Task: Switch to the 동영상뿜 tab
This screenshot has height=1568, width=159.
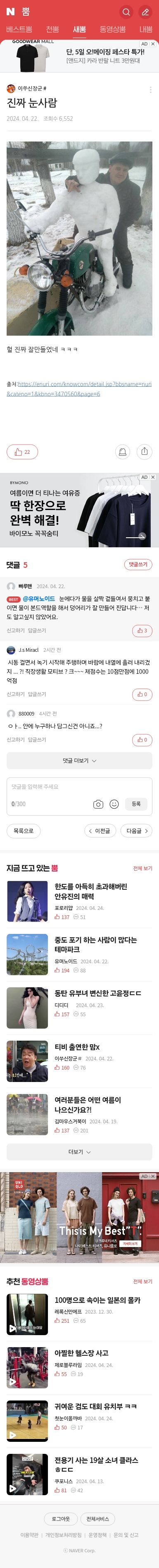Action: (113, 29)
